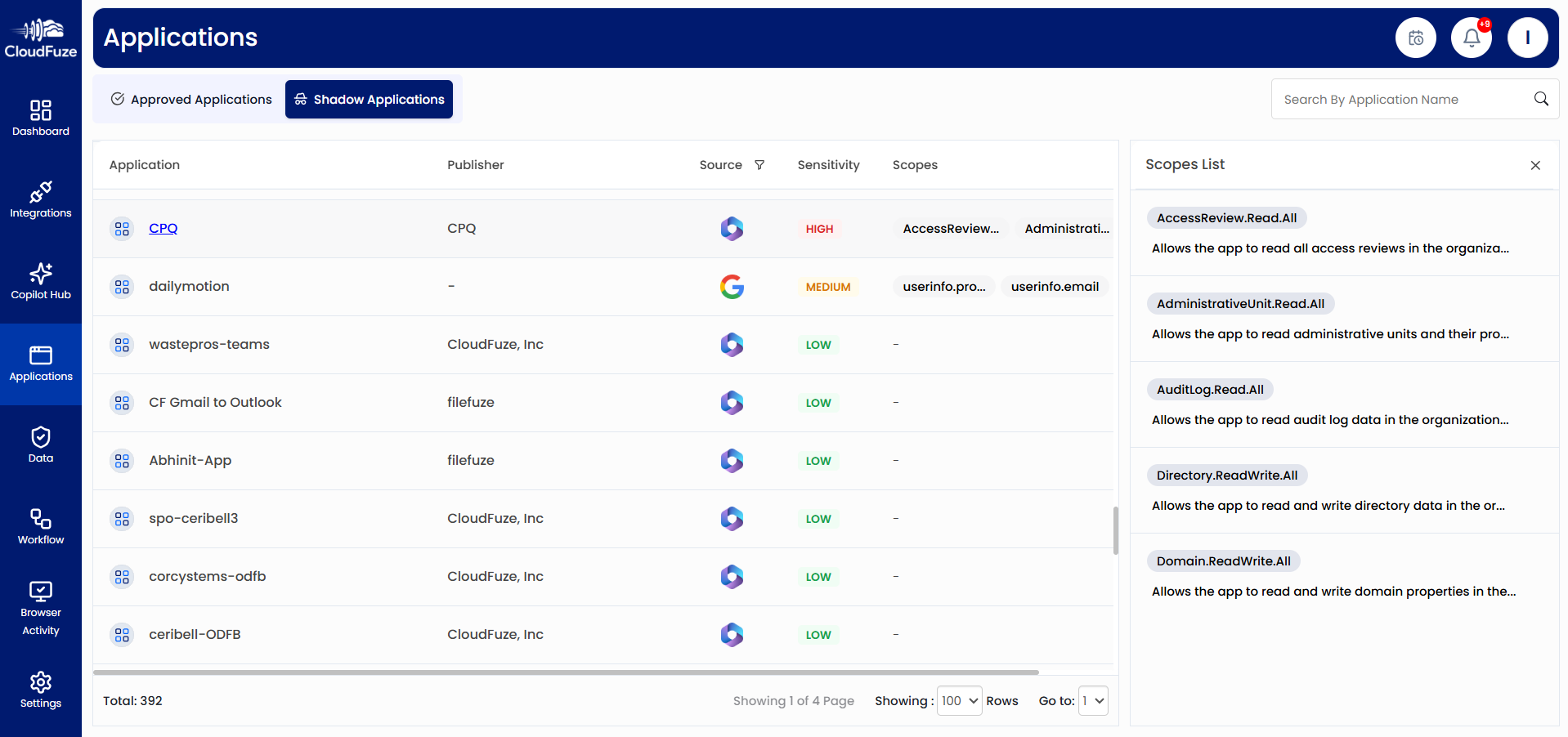Open the Go to page dropdown

[1093, 700]
